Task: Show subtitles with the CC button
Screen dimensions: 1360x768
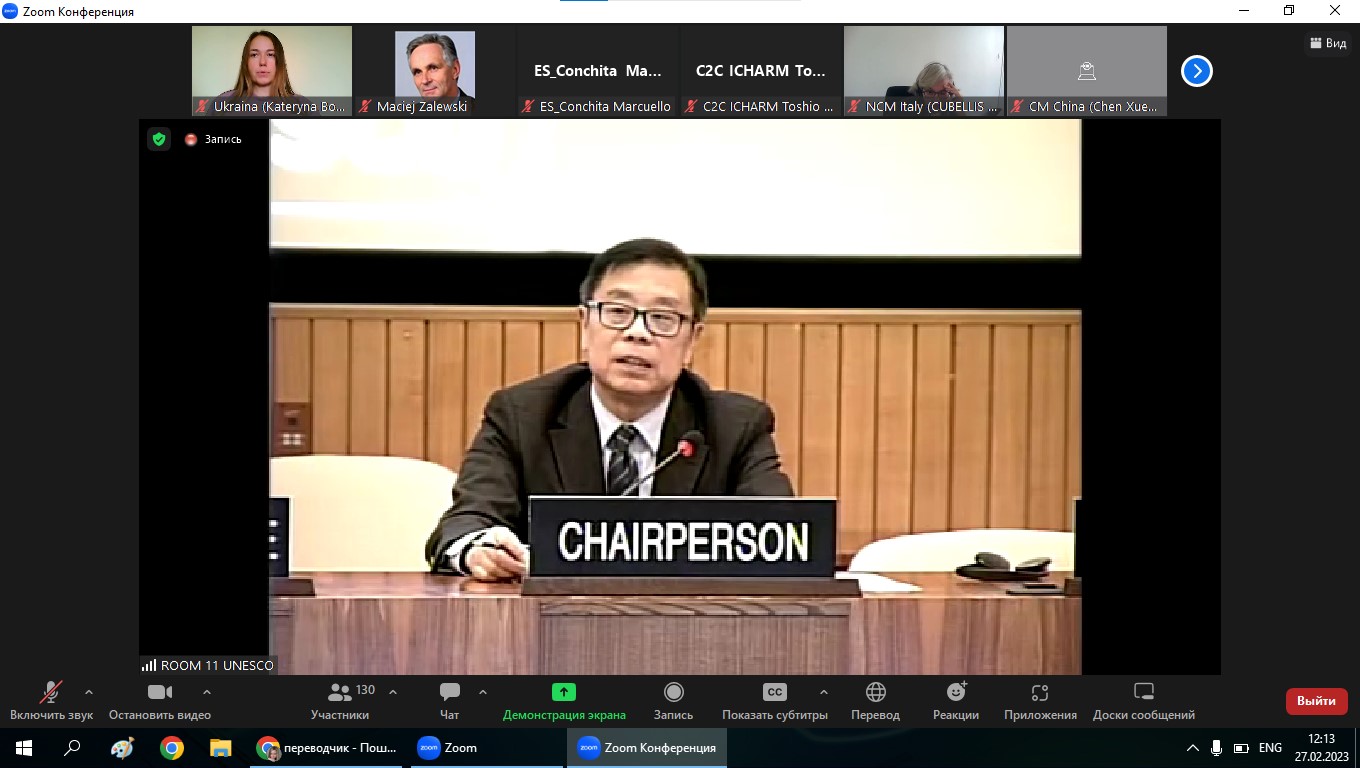Action: (x=774, y=692)
